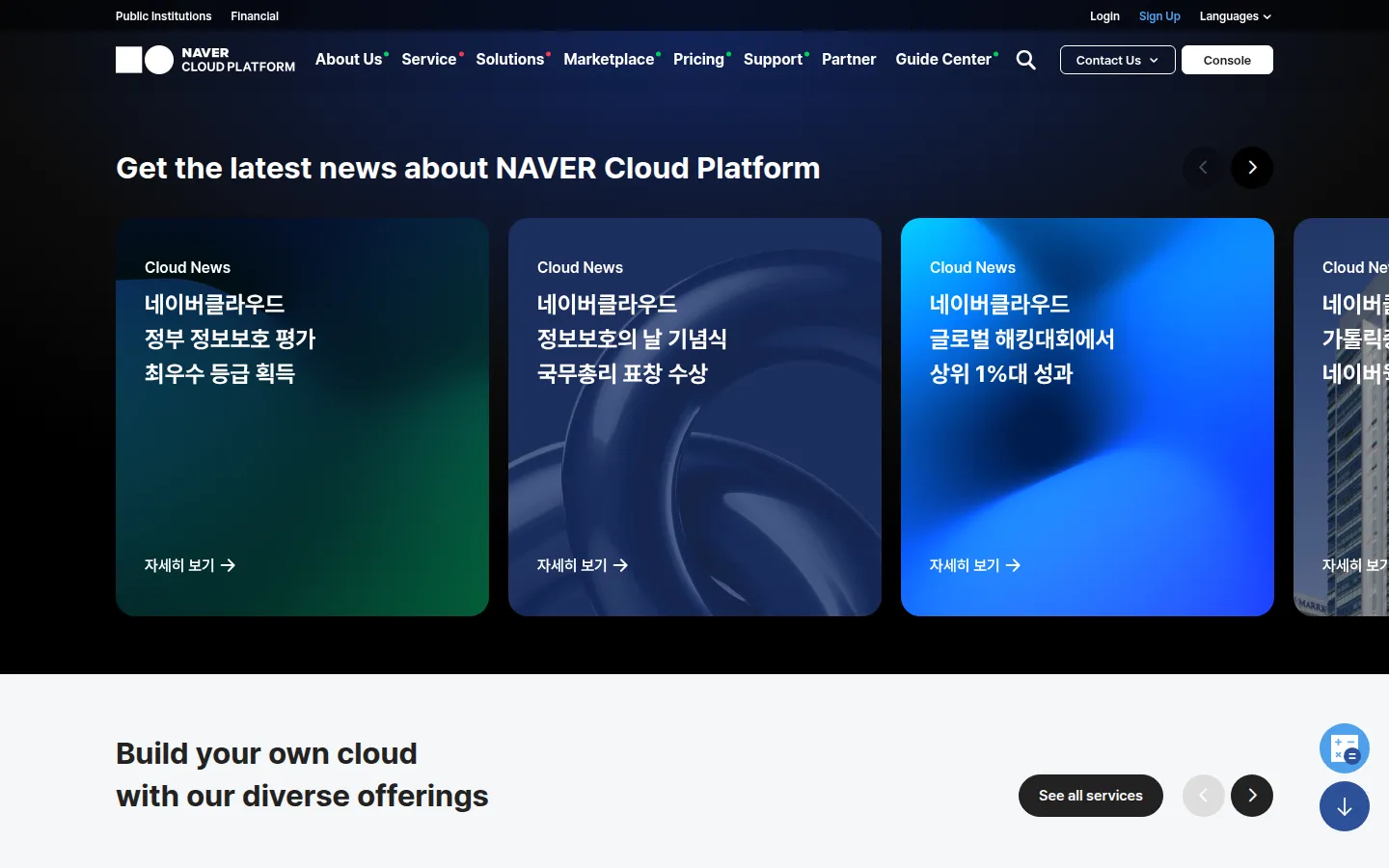View details of 글로벌 해킹대회에서 news
Viewport: 1389px width, 868px height.
click(x=975, y=565)
